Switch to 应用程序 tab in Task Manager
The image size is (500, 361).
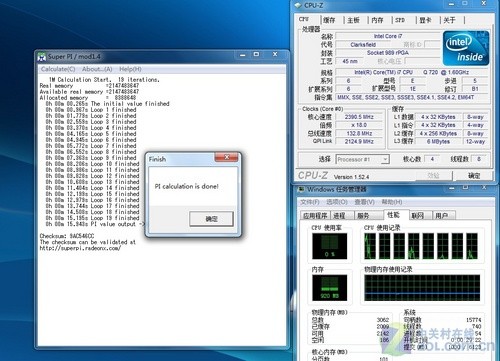click(315, 216)
